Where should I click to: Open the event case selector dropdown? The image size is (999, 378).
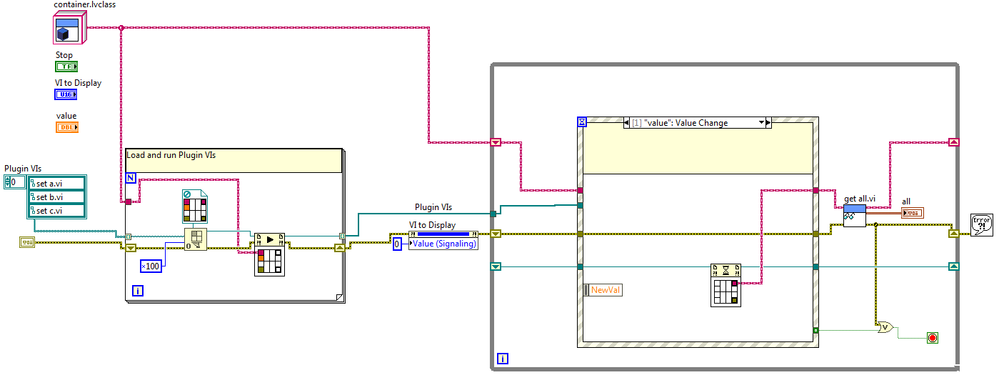(760, 122)
